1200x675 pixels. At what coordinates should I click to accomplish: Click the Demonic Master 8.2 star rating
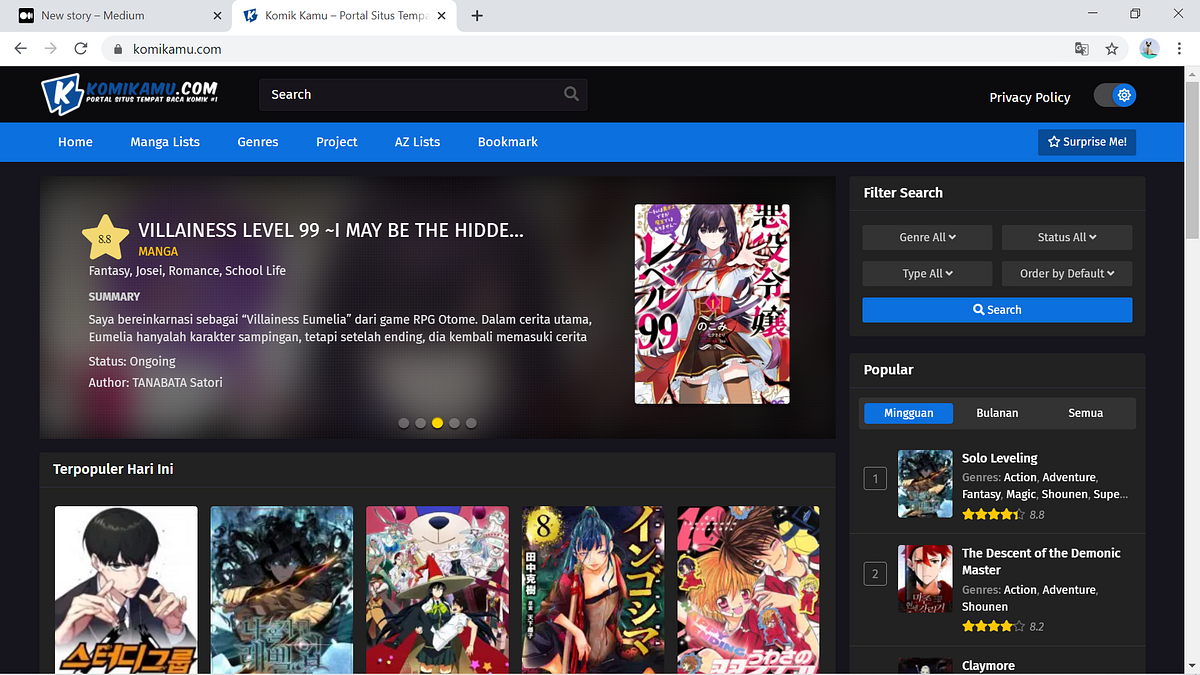[993, 627]
